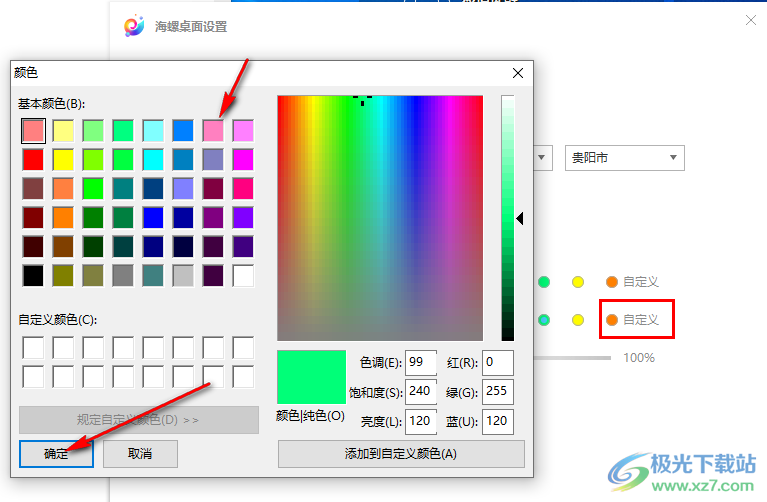Select the pure green swatch in third row
The image size is (767, 502).
(x=93, y=189)
